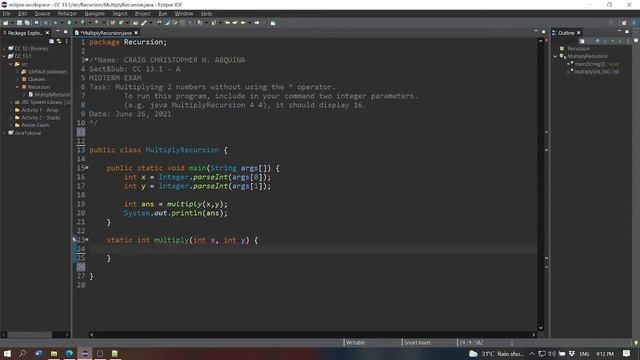
Task: Collapse the src folder
Action: 11,64
